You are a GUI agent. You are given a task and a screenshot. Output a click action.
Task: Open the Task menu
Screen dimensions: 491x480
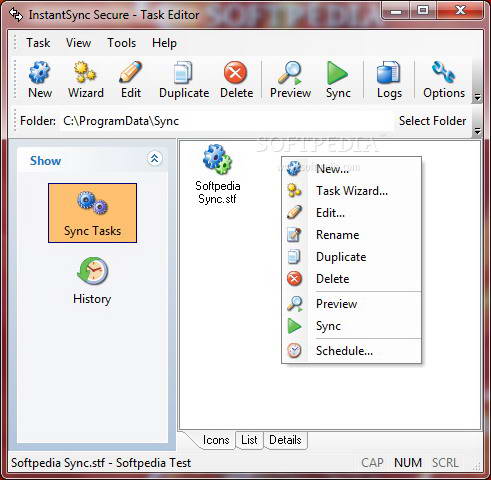(x=38, y=43)
